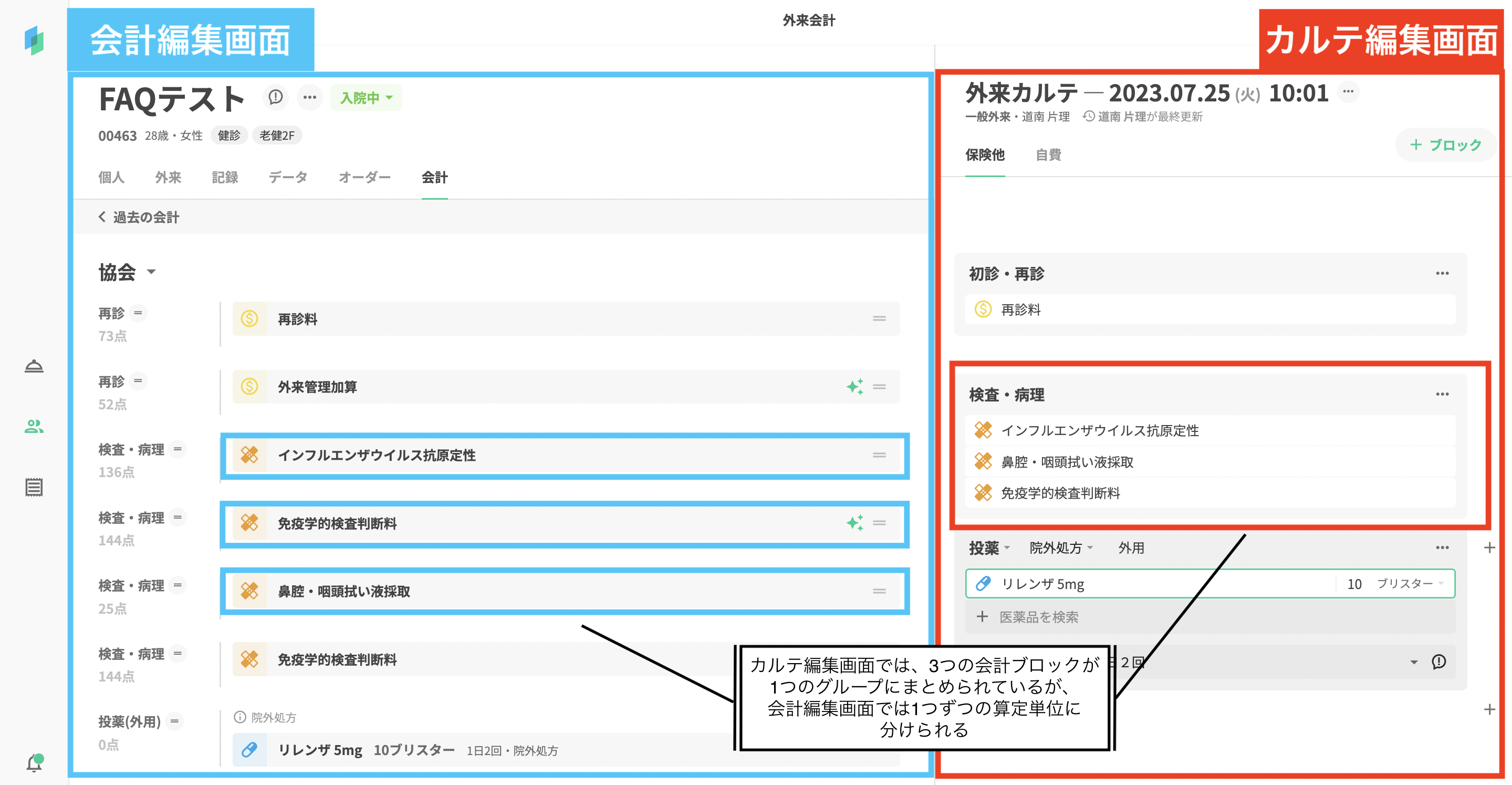Switch to the 自費 tab
This screenshot has width=1512, height=785.
(x=1048, y=155)
